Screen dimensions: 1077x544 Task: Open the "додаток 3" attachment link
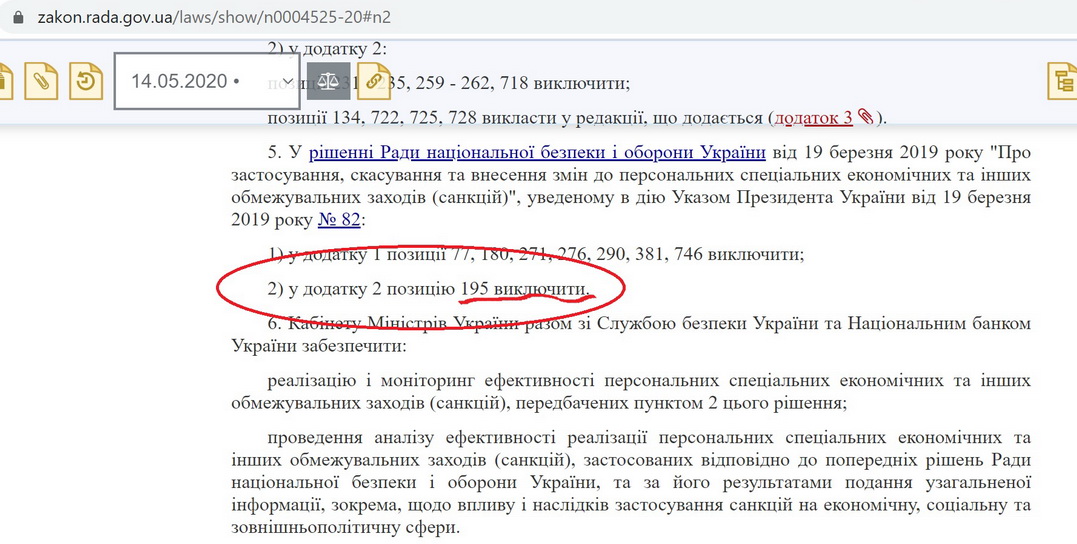point(813,118)
